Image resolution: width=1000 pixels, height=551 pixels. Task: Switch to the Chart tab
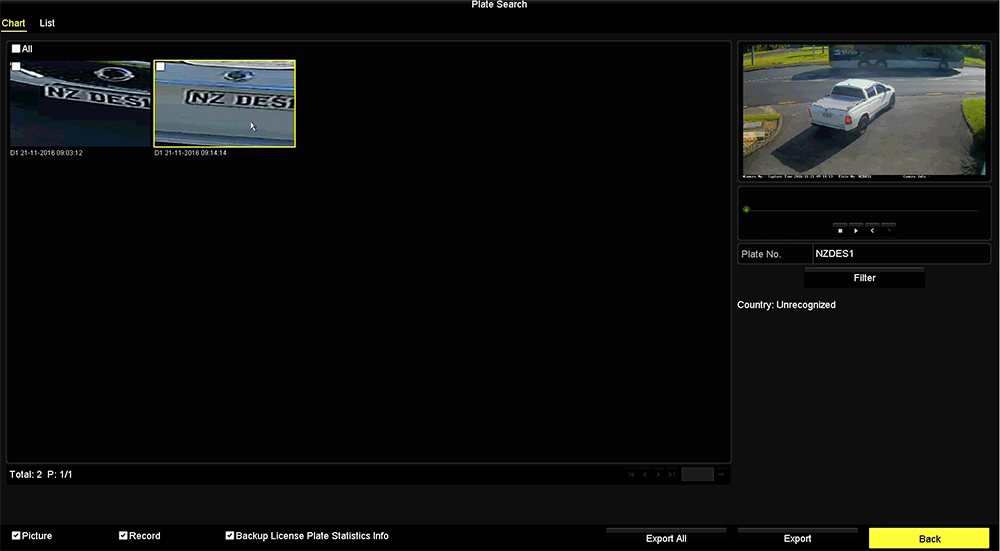click(13, 24)
